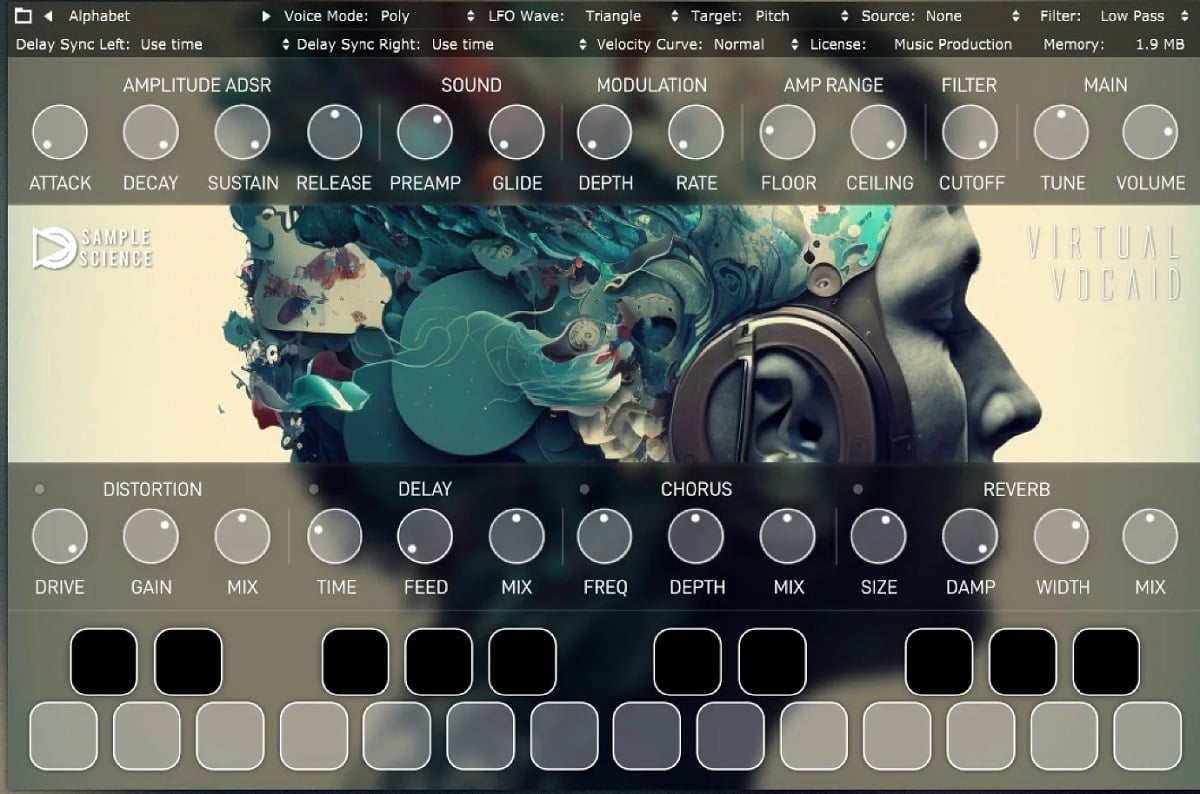Toggle the Distortion effect power LED
This screenshot has width=1200, height=794.
click(40, 489)
